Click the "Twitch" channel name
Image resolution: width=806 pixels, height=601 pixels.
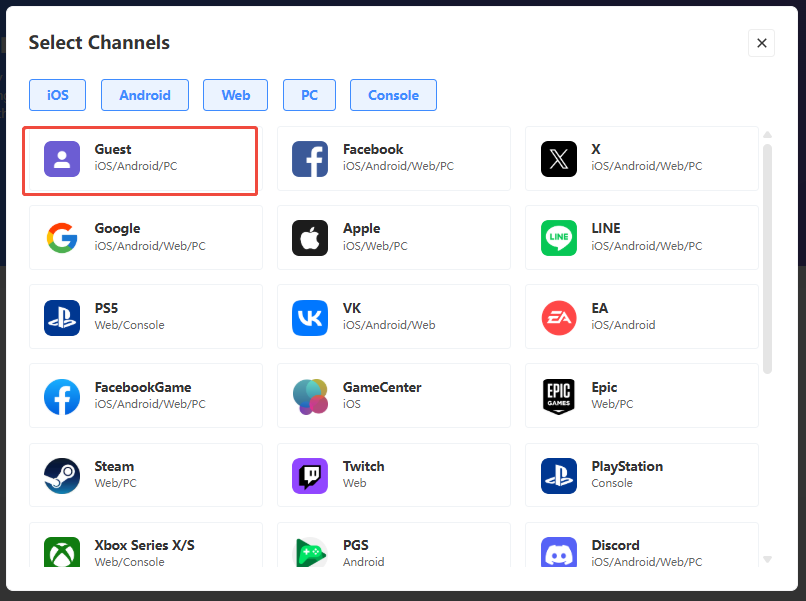pos(363,466)
